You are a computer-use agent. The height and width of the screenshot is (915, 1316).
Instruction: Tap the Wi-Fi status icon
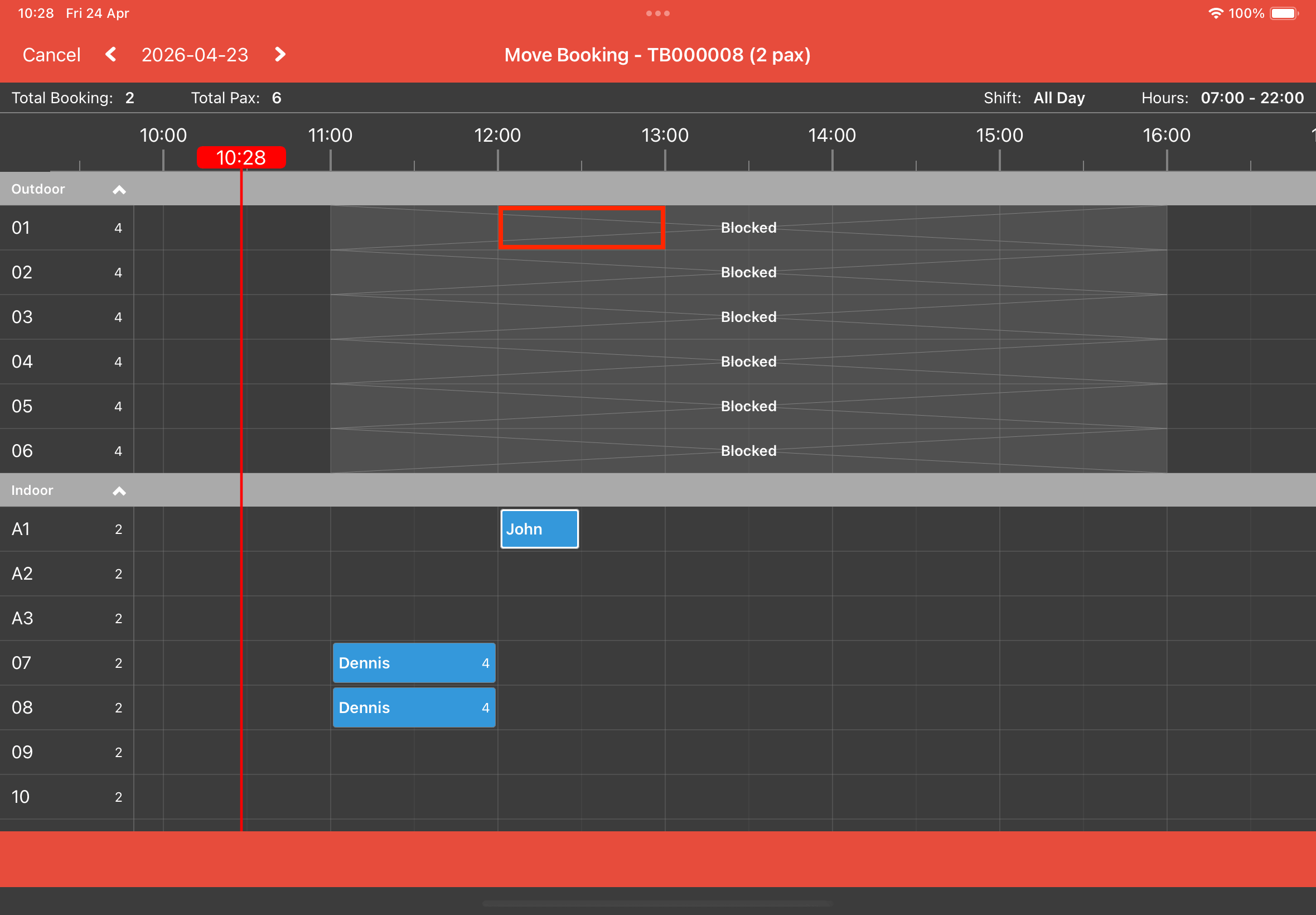click(x=1216, y=13)
